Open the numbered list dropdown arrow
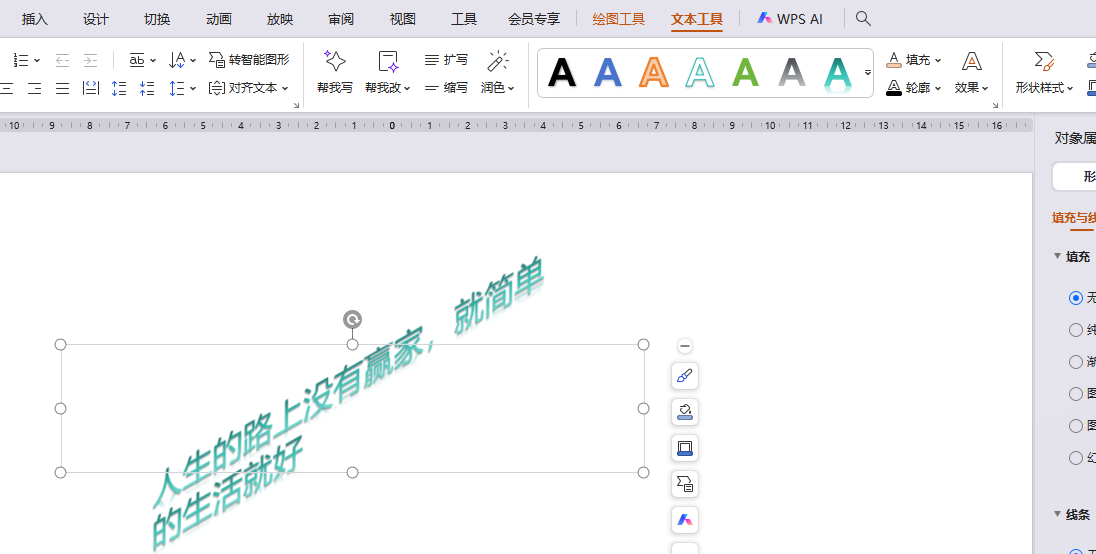This screenshot has width=1096, height=554. pyautogui.click(x=37, y=61)
